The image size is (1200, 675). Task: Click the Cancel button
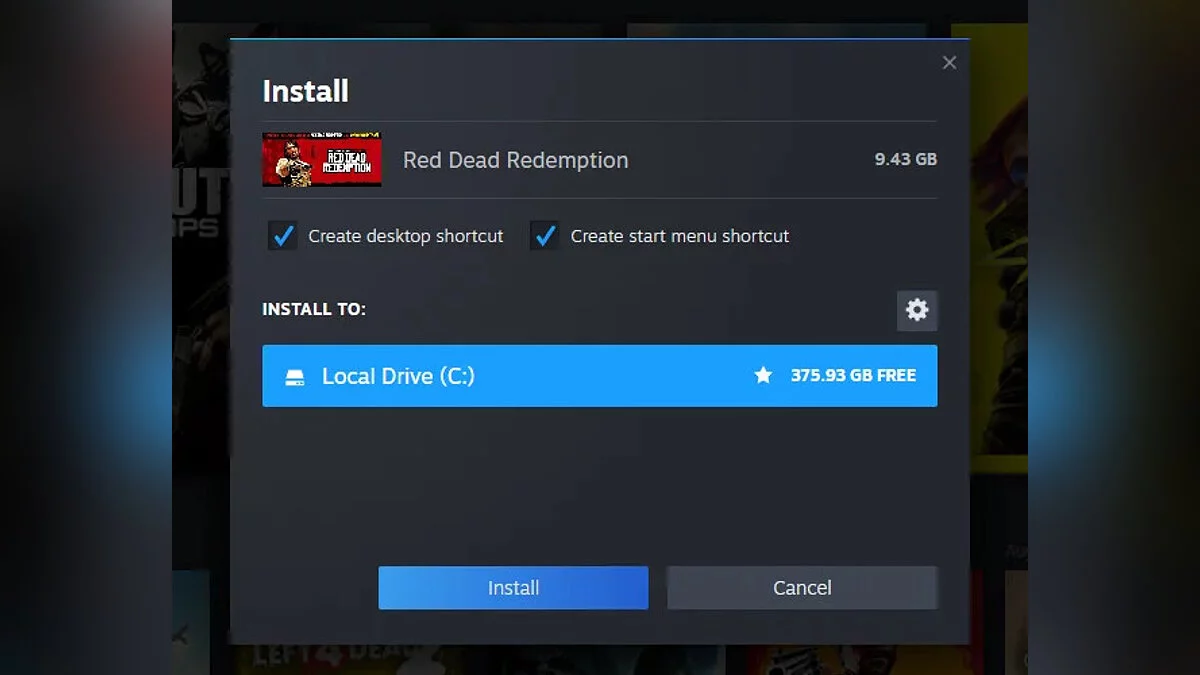pyautogui.click(x=802, y=588)
